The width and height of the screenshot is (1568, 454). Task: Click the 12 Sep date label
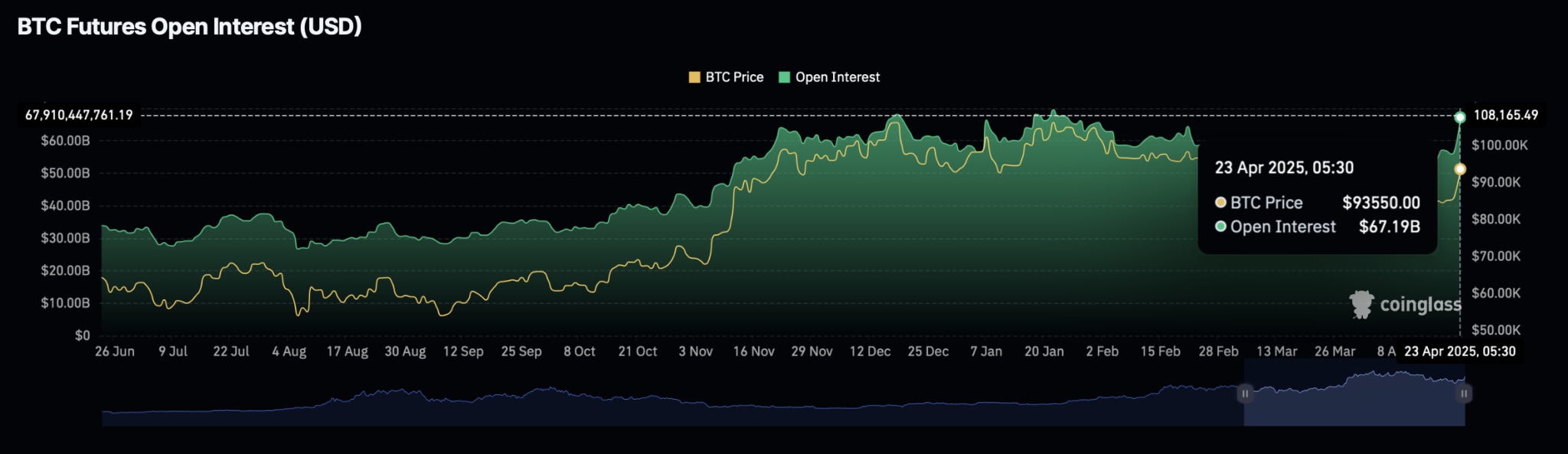tap(463, 351)
